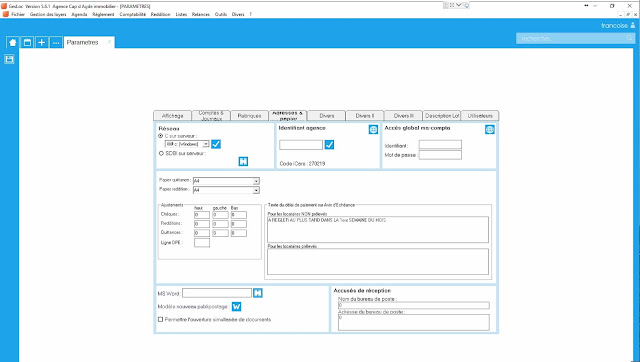640x362 pixels.
Task: Open the Divers menu in menu bar
Action: 238,14
